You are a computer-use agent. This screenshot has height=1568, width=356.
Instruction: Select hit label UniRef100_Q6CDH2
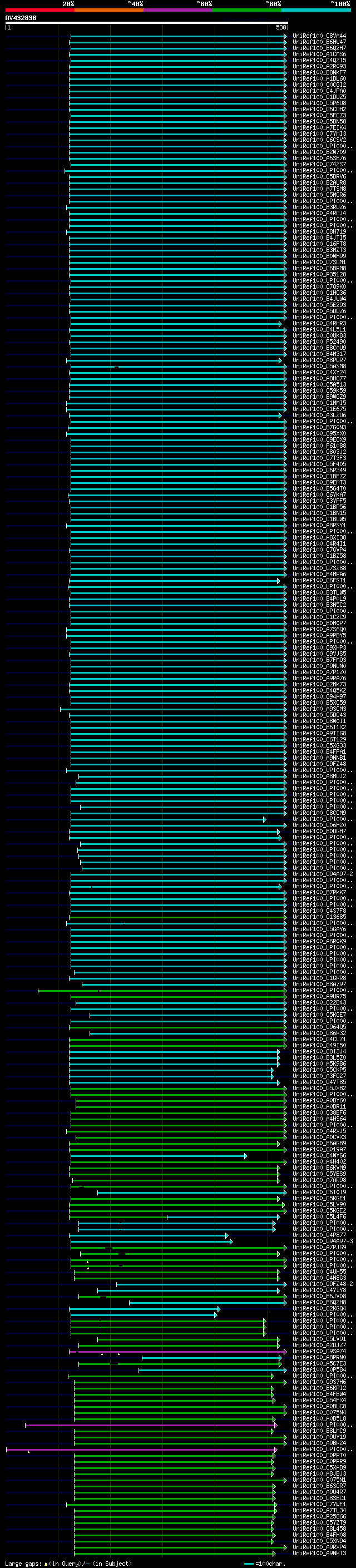pyautogui.click(x=319, y=109)
